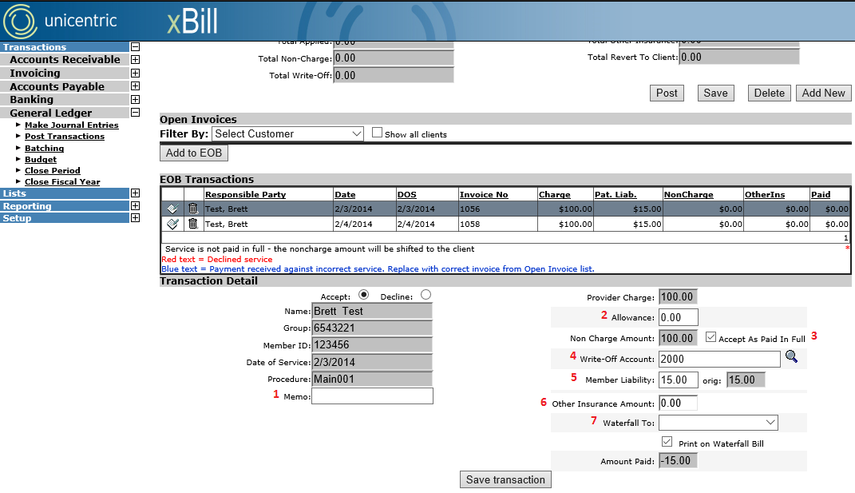Open the Post Transactions link

[x=64, y=136]
